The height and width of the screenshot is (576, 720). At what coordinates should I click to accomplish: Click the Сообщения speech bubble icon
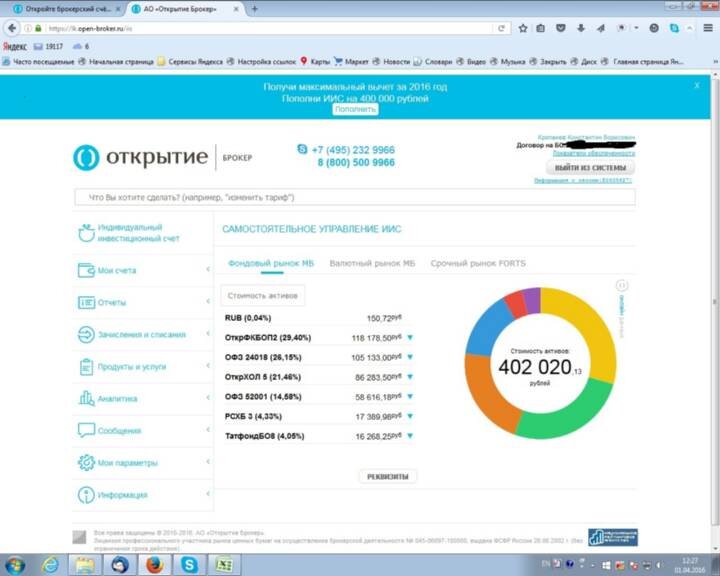pos(86,430)
